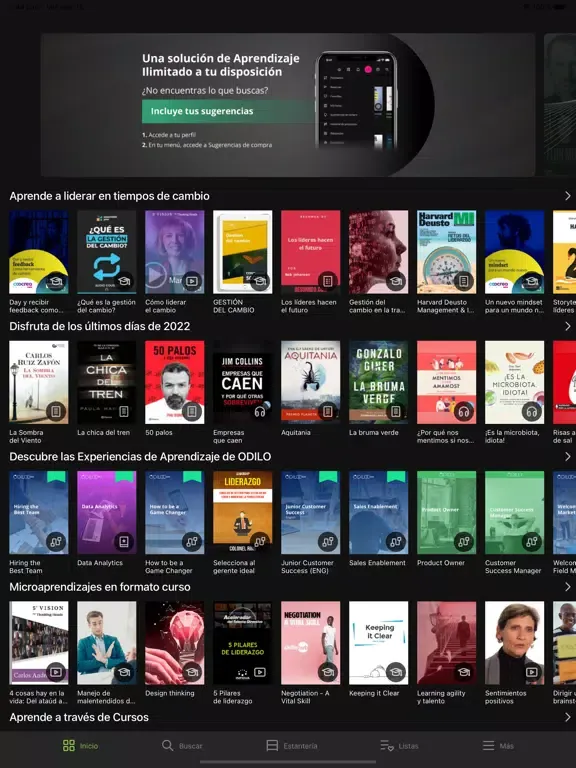Click the 'Microaprendizajes en formato curso' heading
The image size is (576, 768).
pyautogui.click(x=100, y=587)
